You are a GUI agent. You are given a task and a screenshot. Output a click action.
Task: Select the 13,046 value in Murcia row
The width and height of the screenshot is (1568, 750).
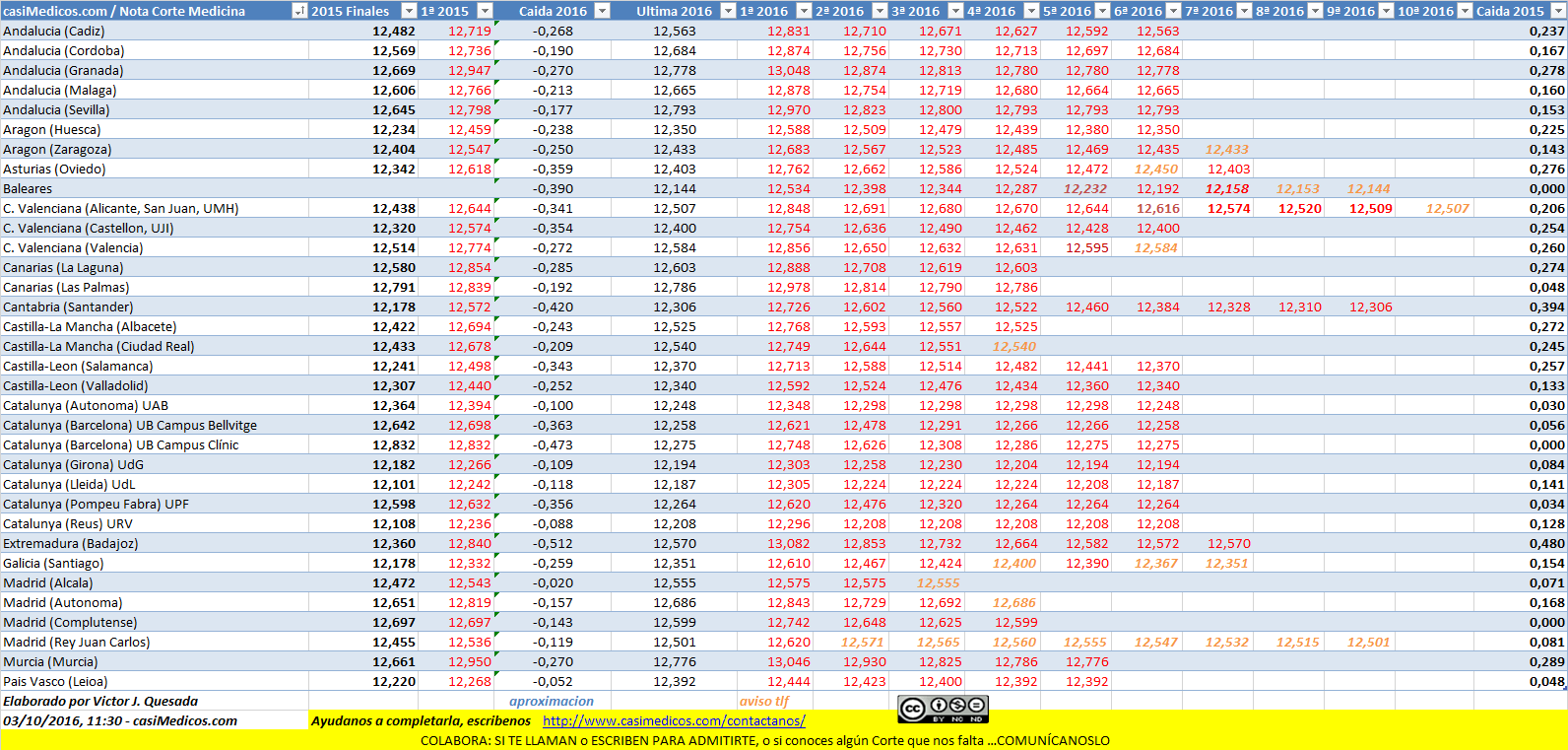(789, 661)
